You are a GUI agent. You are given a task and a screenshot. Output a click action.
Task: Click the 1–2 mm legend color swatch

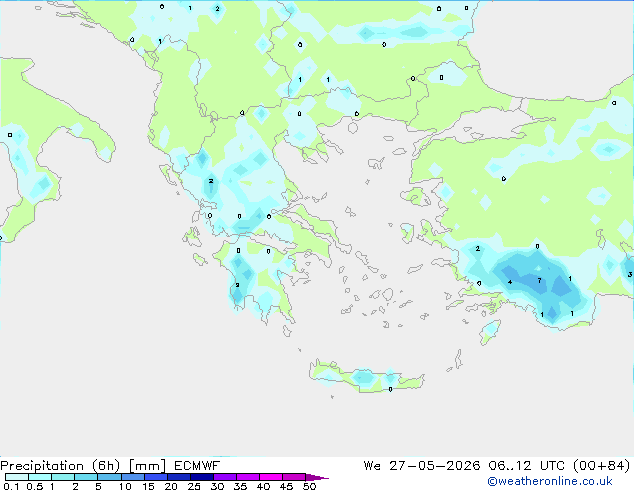pyautogui.click(x=63, y=477)
